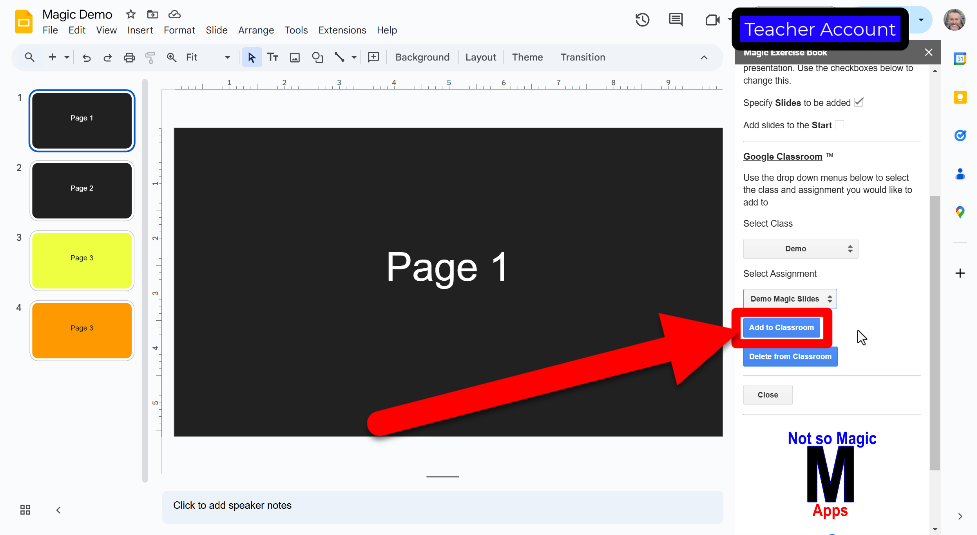Viewport: 977px width, 535px height.
Task: Open the Edit menu
Action: [x=77, y=30]
